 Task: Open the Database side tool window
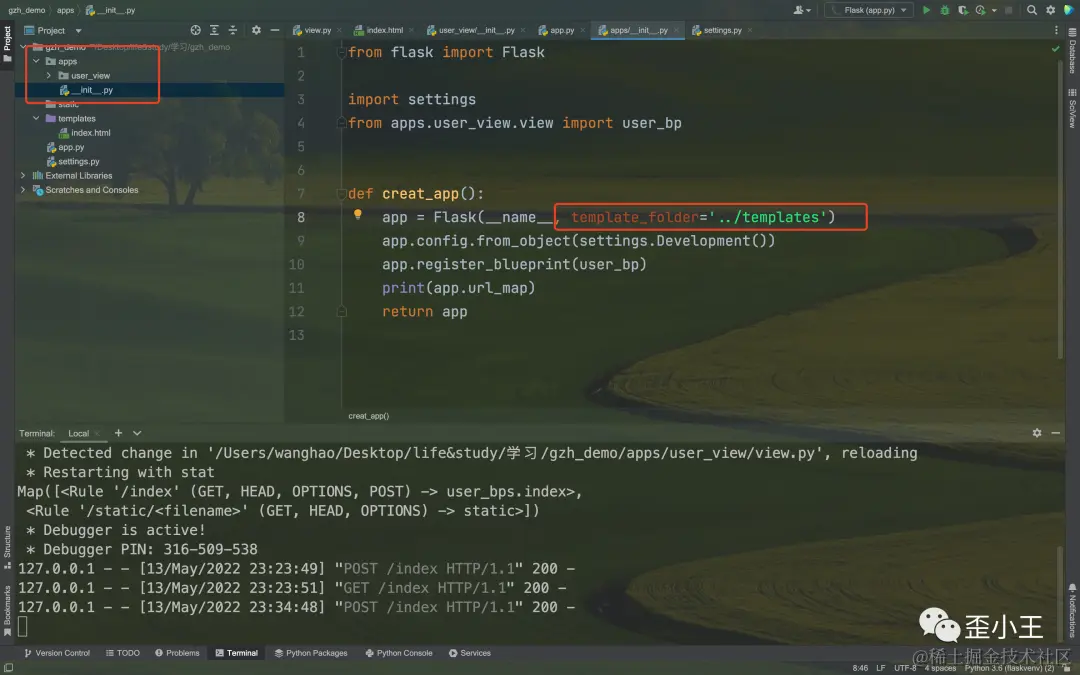click(x=1072, y=51)
